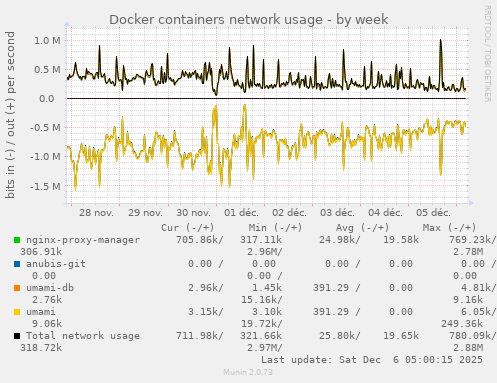Click the black Total network usage swatch

pyautogui.click(x=17, y=336)
